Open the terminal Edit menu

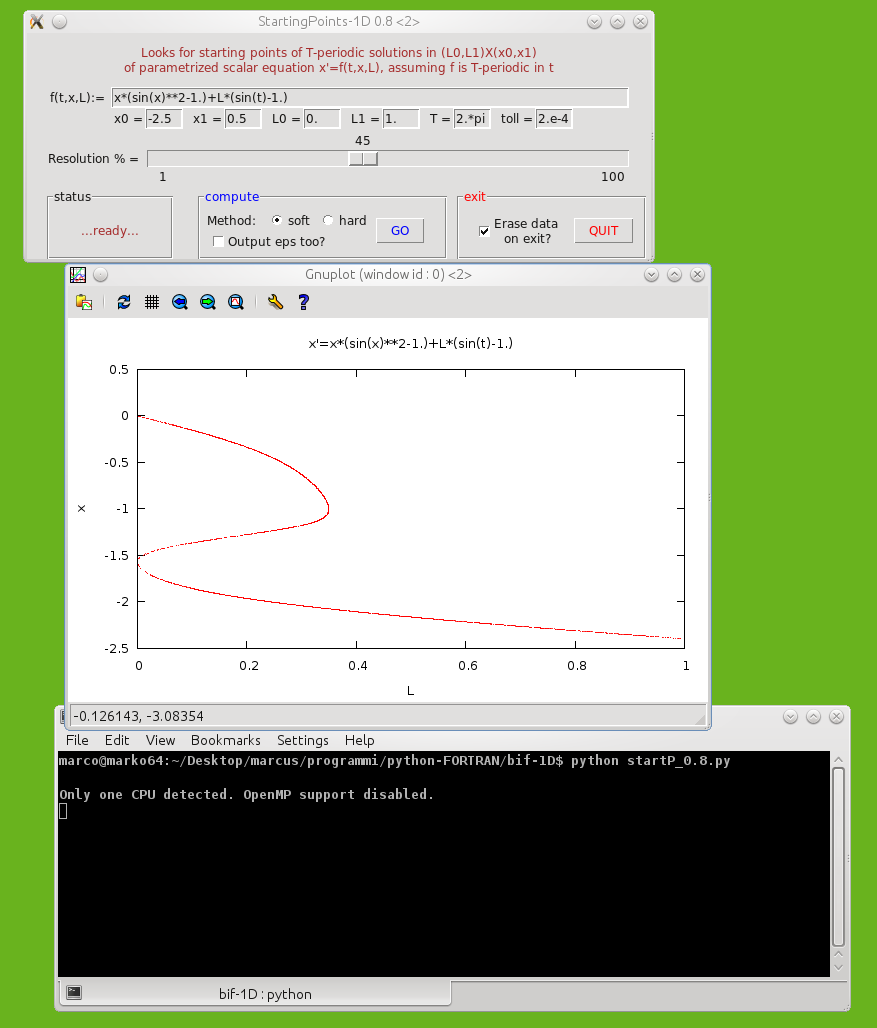117,740
